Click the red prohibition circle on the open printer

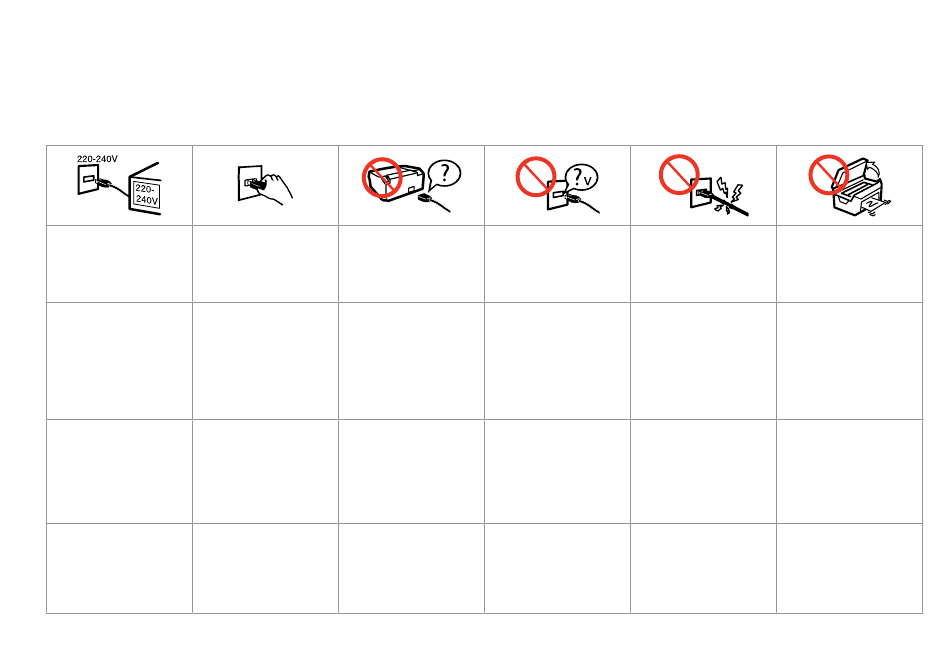pos(828,175)
